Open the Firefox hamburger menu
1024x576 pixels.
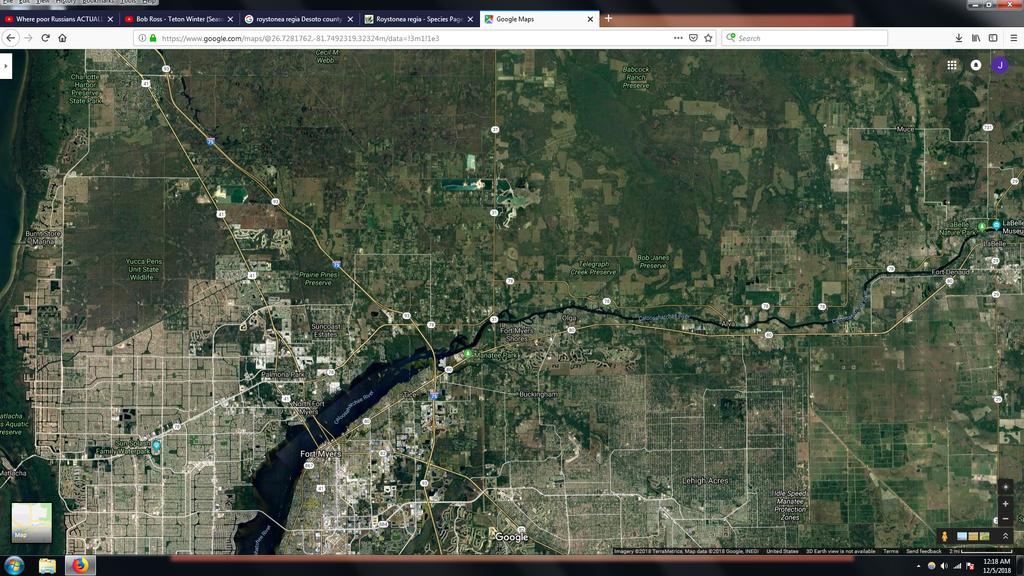[x=1014, y=38]
